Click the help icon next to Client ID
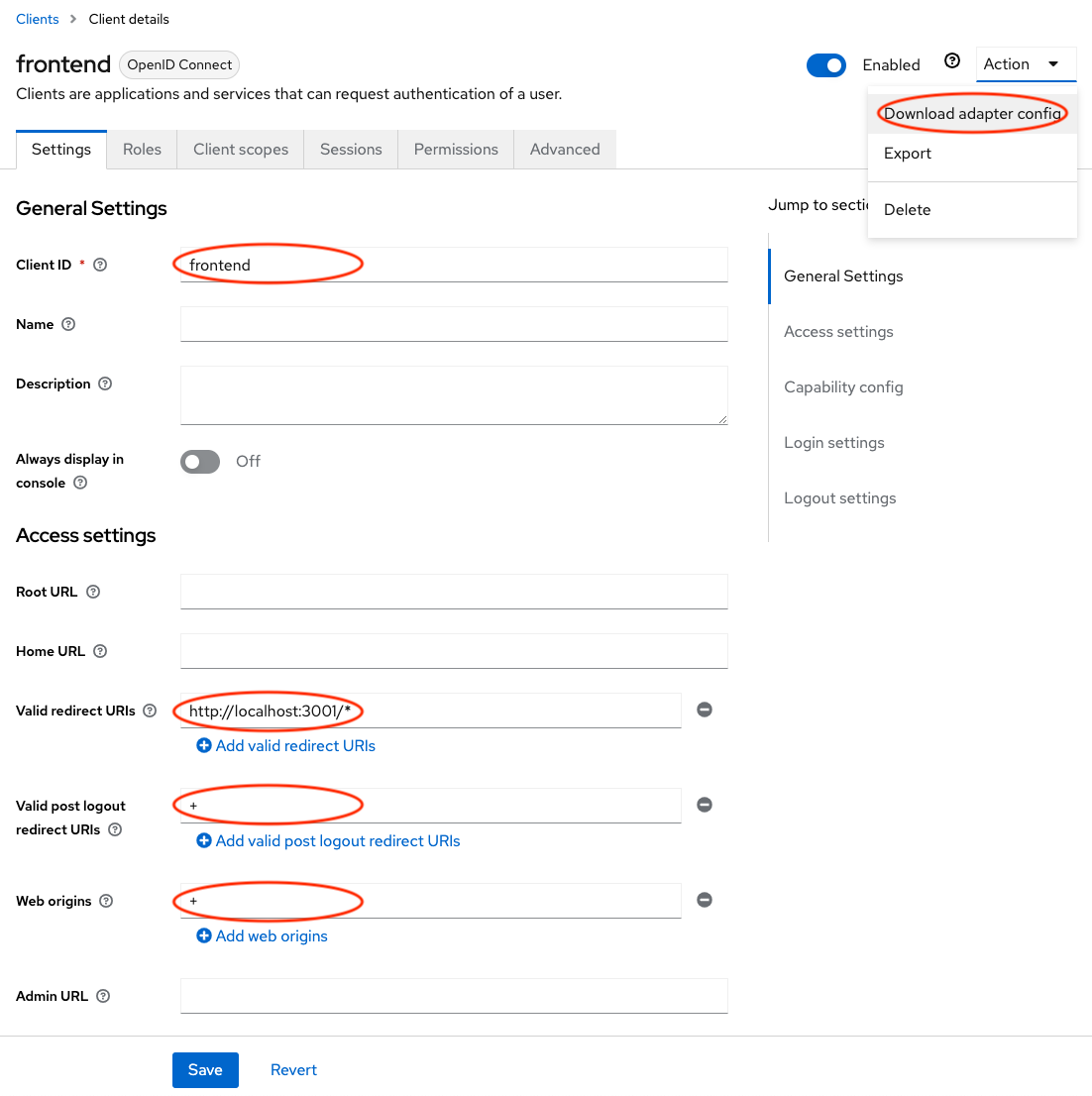Viewport: 1092px width, 1096px height. (99, 265)
